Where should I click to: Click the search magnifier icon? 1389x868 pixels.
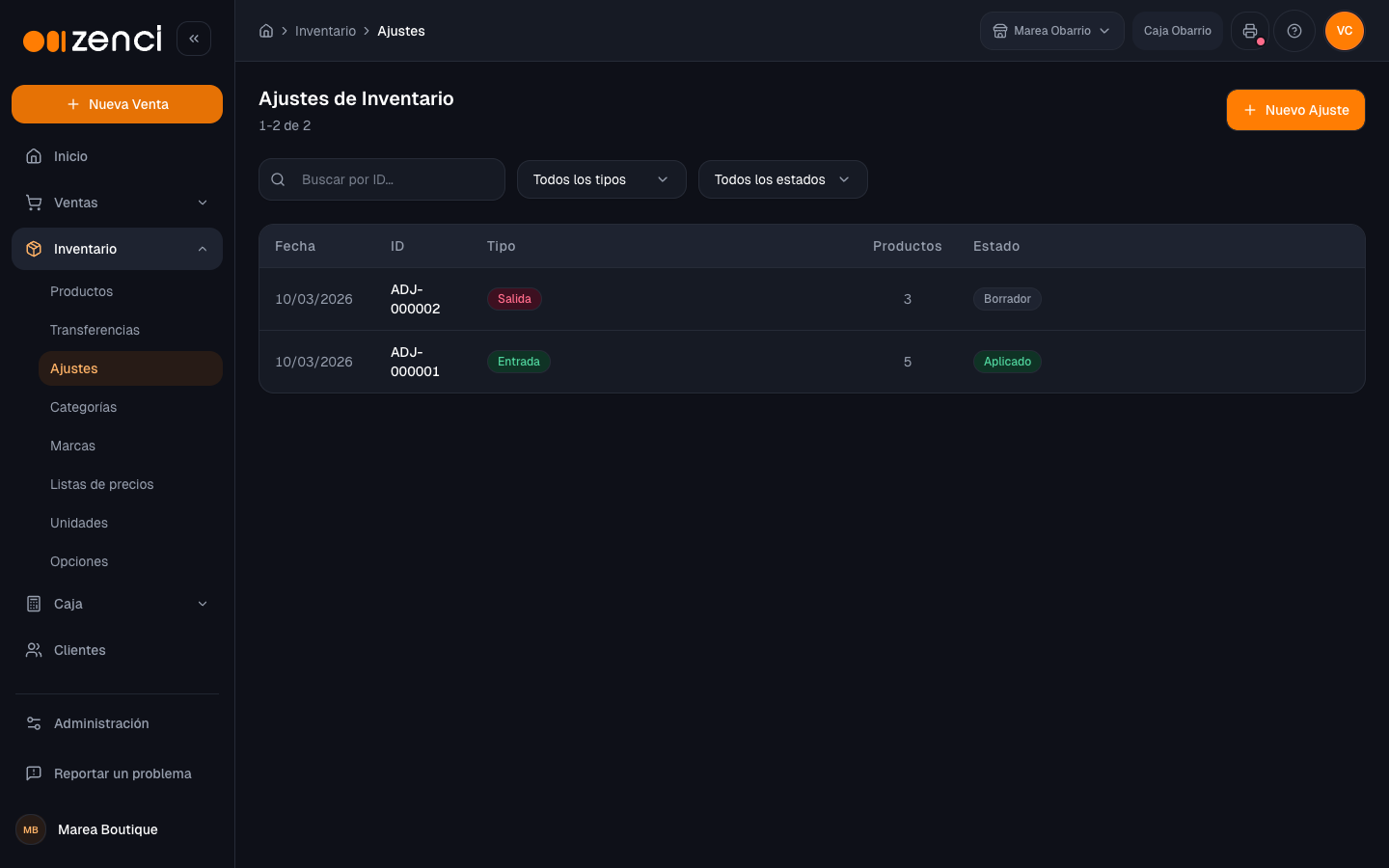click(x=278, y=179)
